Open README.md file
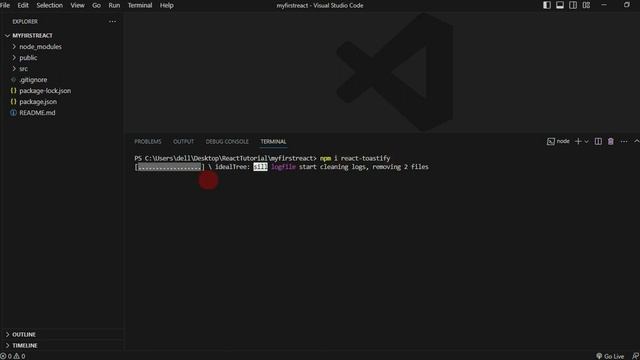 coord(37,113)
